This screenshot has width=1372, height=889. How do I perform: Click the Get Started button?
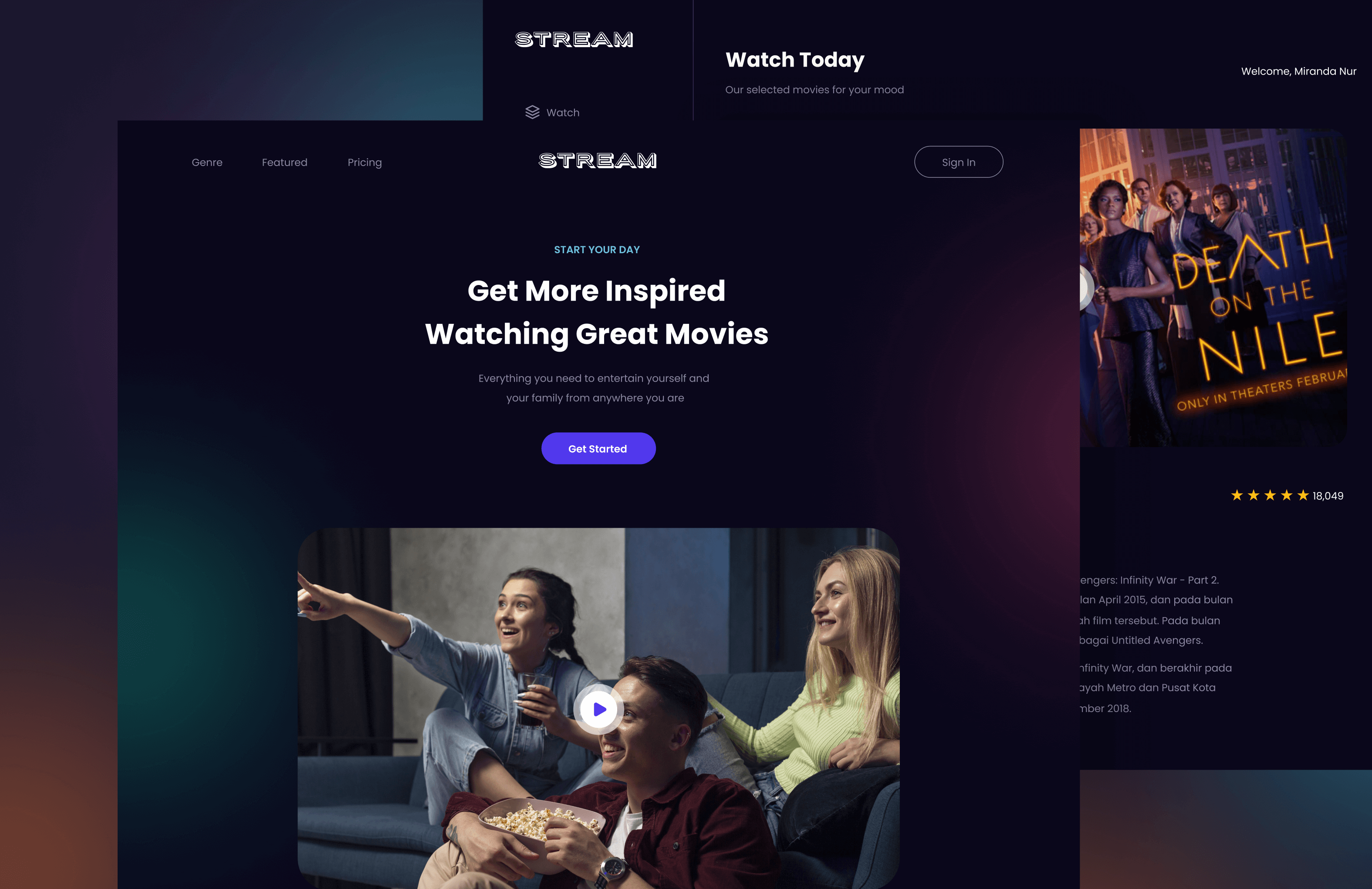(x=597, y=448)
